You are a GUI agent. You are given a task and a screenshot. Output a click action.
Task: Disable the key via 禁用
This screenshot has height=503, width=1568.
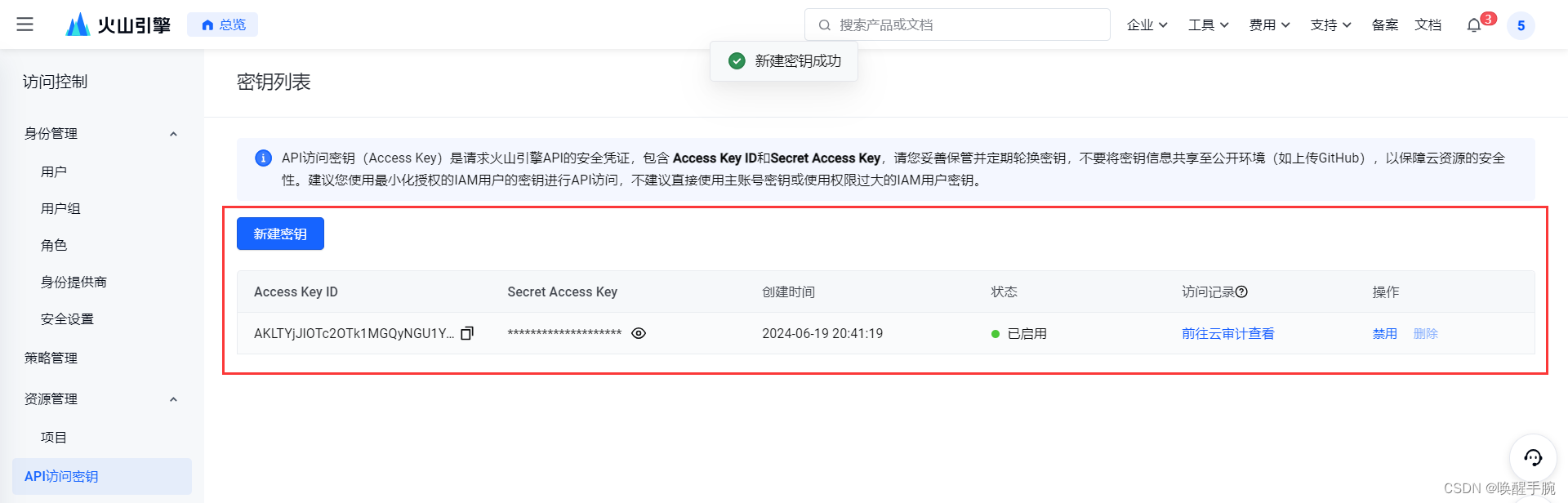click(1384, 333)
